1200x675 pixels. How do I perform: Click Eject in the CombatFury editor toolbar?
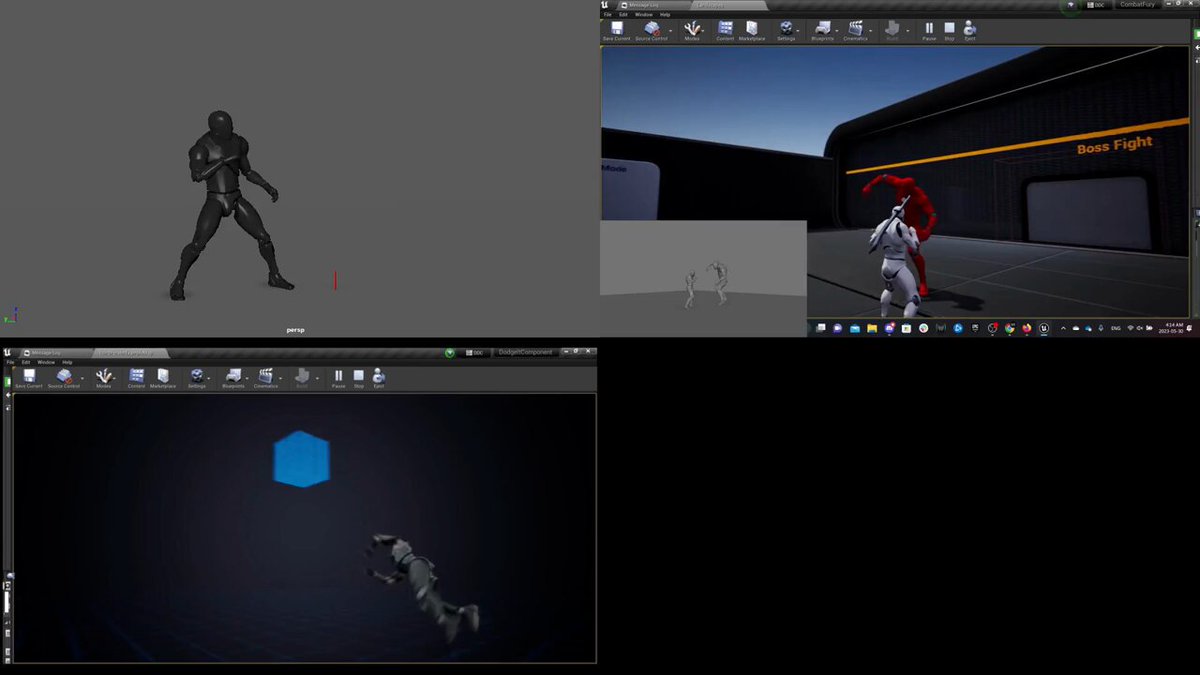(x=969, y=31)
